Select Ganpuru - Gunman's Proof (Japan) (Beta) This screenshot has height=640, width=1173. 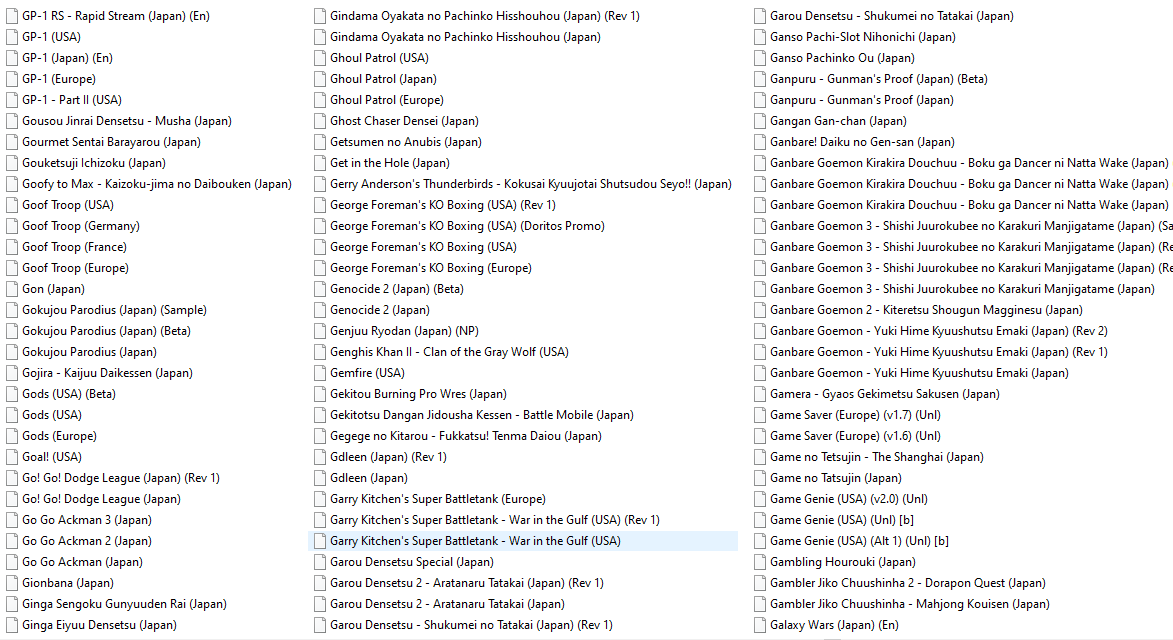point(879,79)
